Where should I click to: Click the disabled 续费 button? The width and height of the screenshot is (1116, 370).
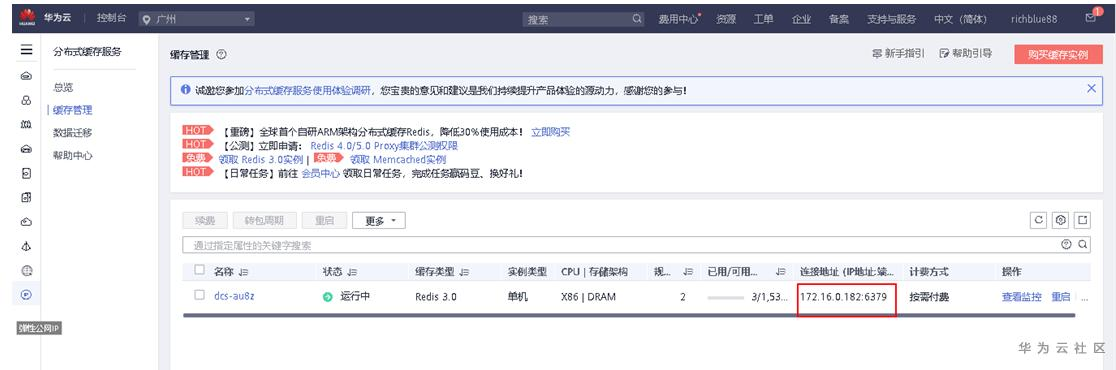(205, 221)
